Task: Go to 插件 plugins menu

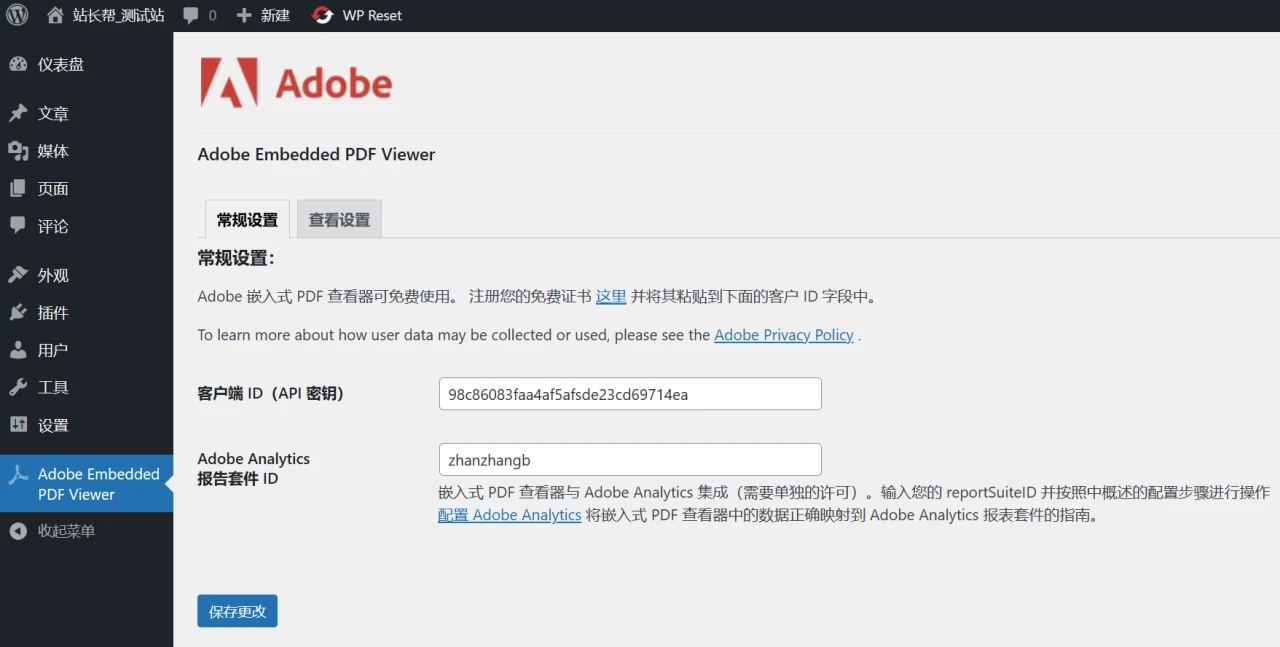Action: [53, 313]
